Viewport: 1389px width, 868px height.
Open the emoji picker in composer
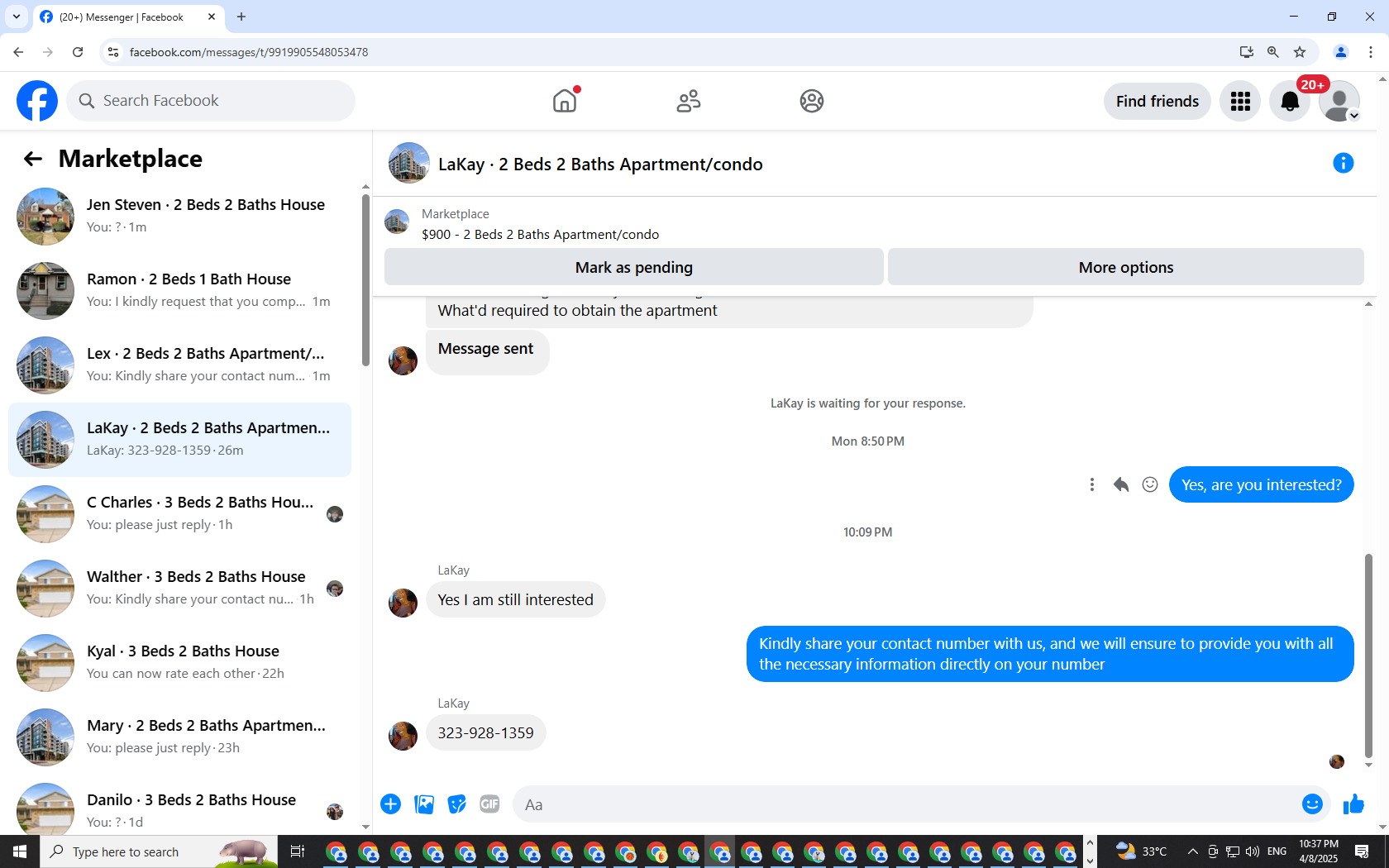click(1312, 804)
